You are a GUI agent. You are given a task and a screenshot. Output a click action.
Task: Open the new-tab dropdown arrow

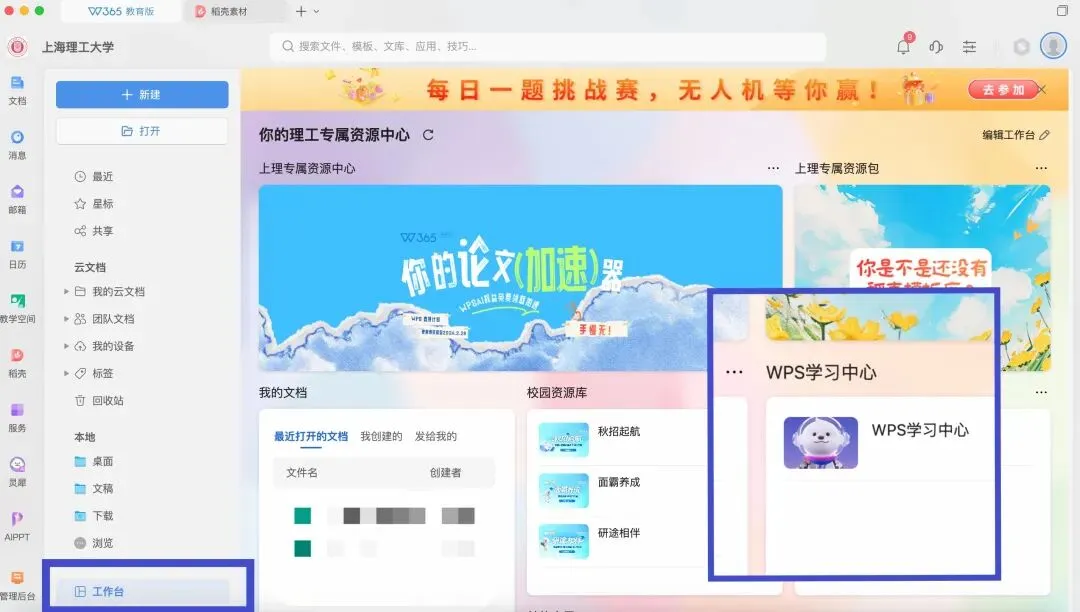316,11
